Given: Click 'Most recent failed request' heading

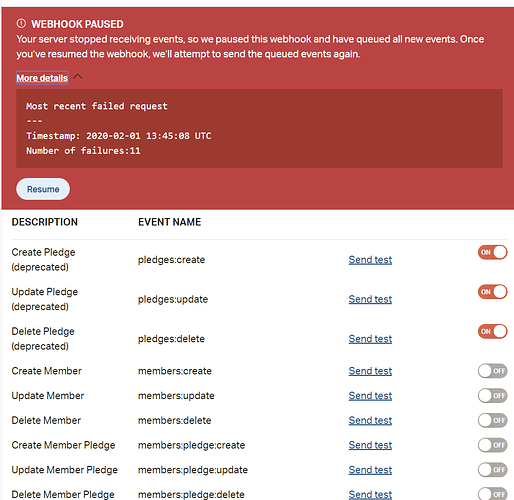Looking at the screenshot, I should tap(97, 106).
